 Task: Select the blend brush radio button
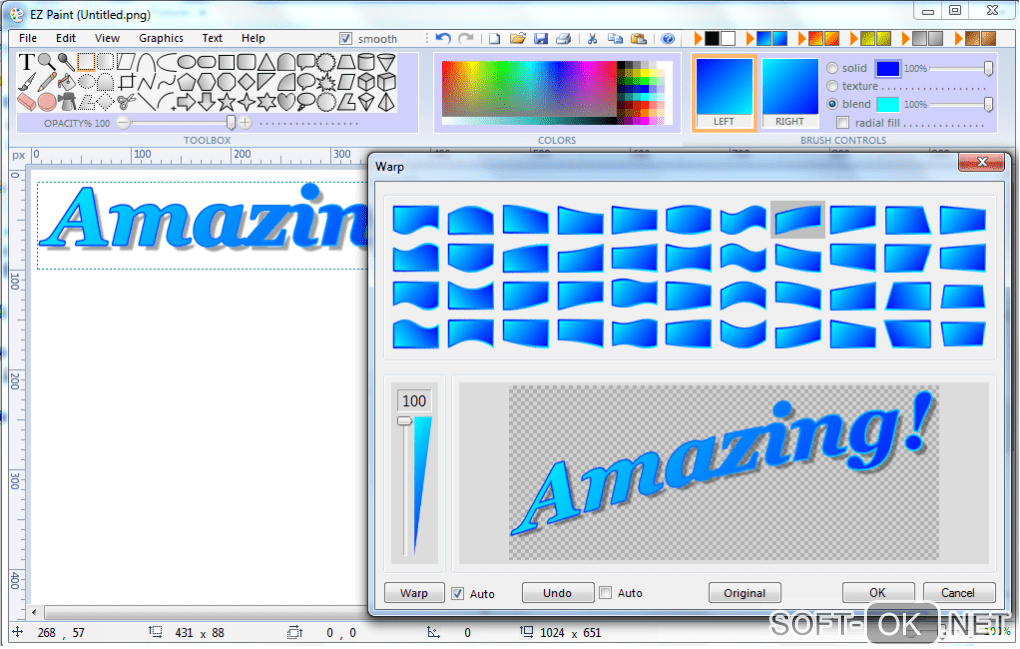[x=832, y=104]
